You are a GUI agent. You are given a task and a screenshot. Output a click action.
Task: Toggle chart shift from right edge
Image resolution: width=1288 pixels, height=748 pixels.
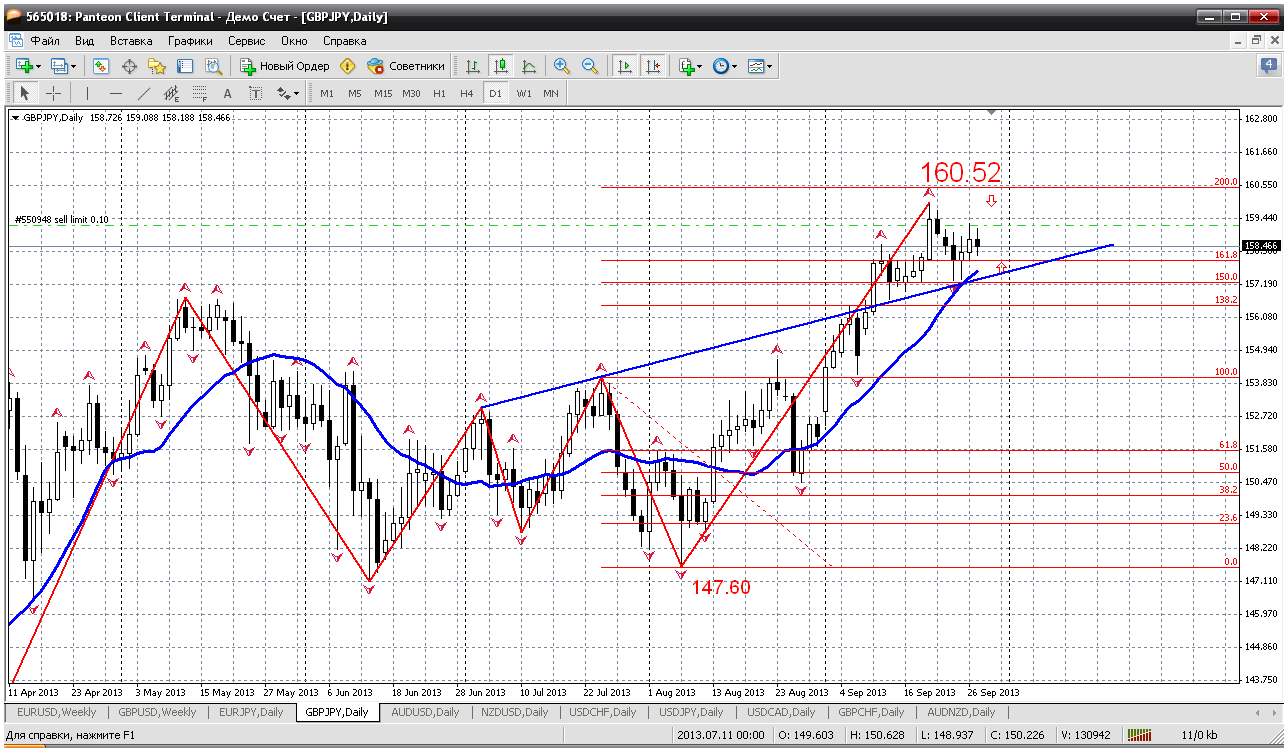pyautogui.click(x=653, y=66)
